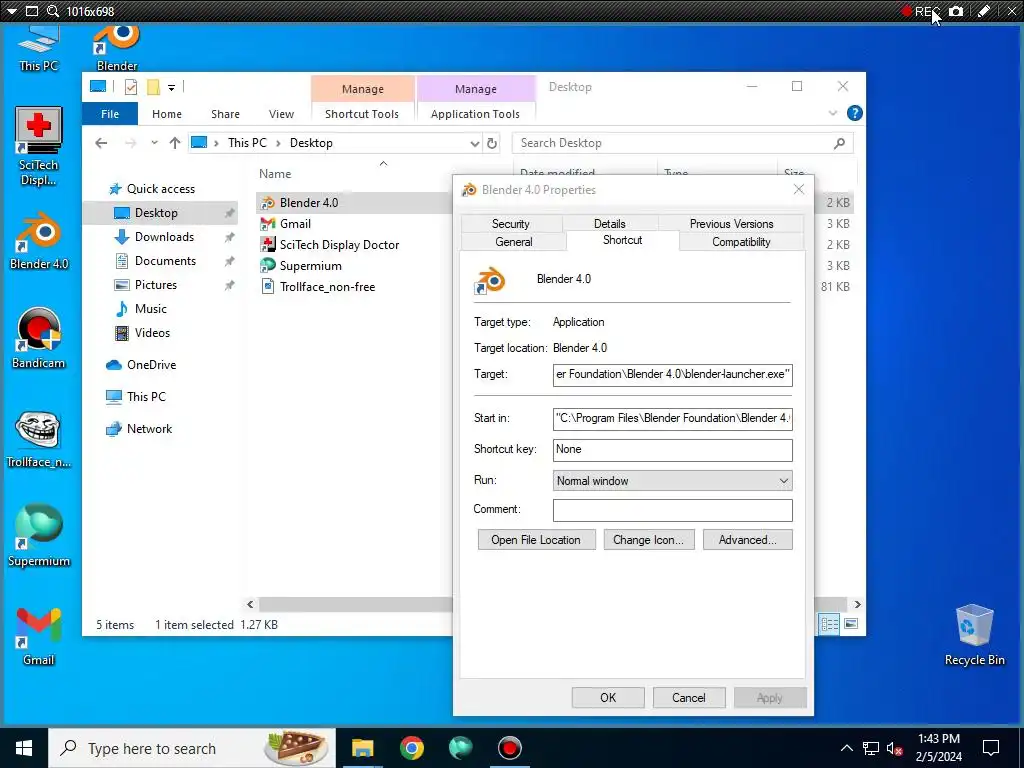
Task: Switch Explorer to large icons view
Action: [x=851, y=624]
